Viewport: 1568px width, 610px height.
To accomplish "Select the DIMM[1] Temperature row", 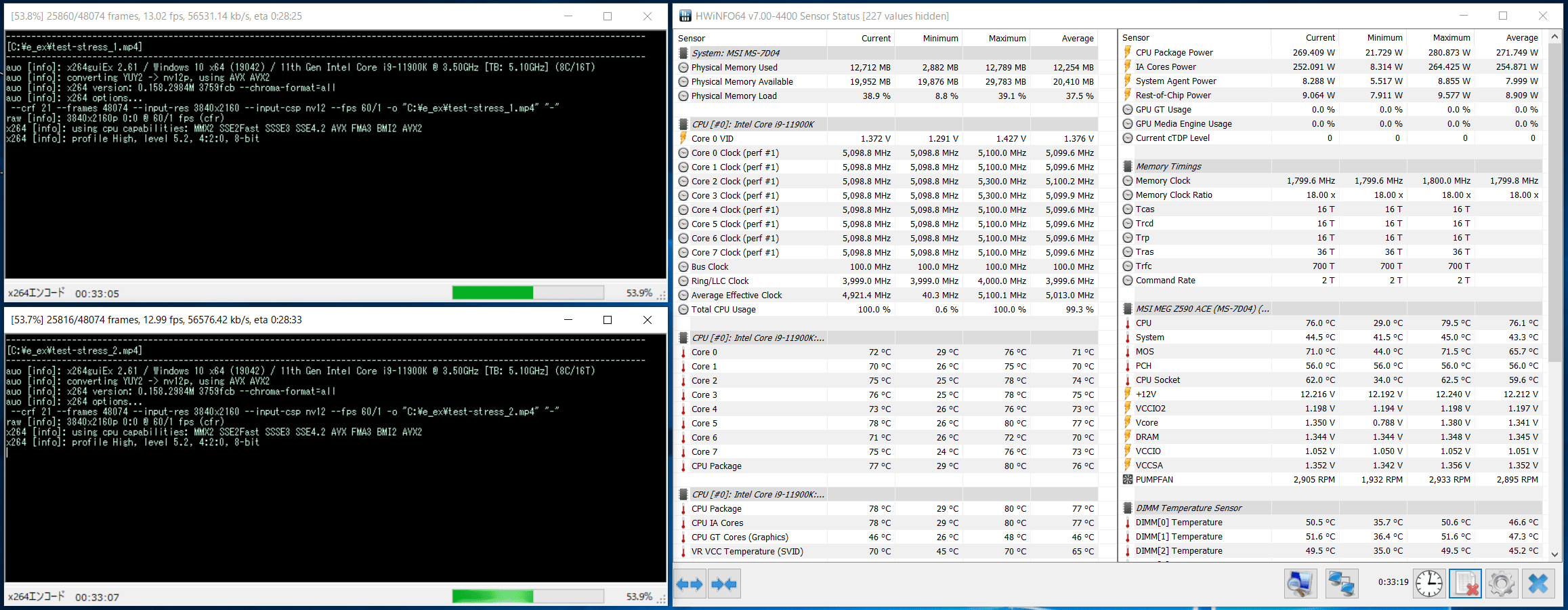I will (1331, 536).
